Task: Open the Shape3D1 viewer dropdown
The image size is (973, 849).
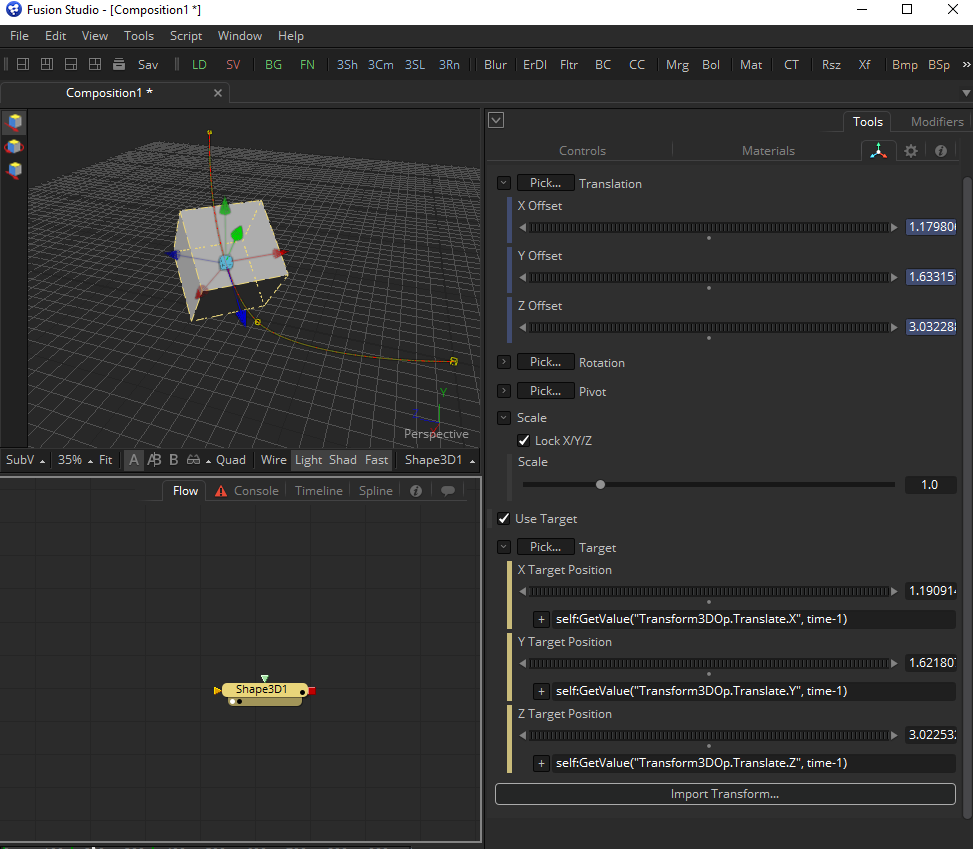Action: [440, 460]
